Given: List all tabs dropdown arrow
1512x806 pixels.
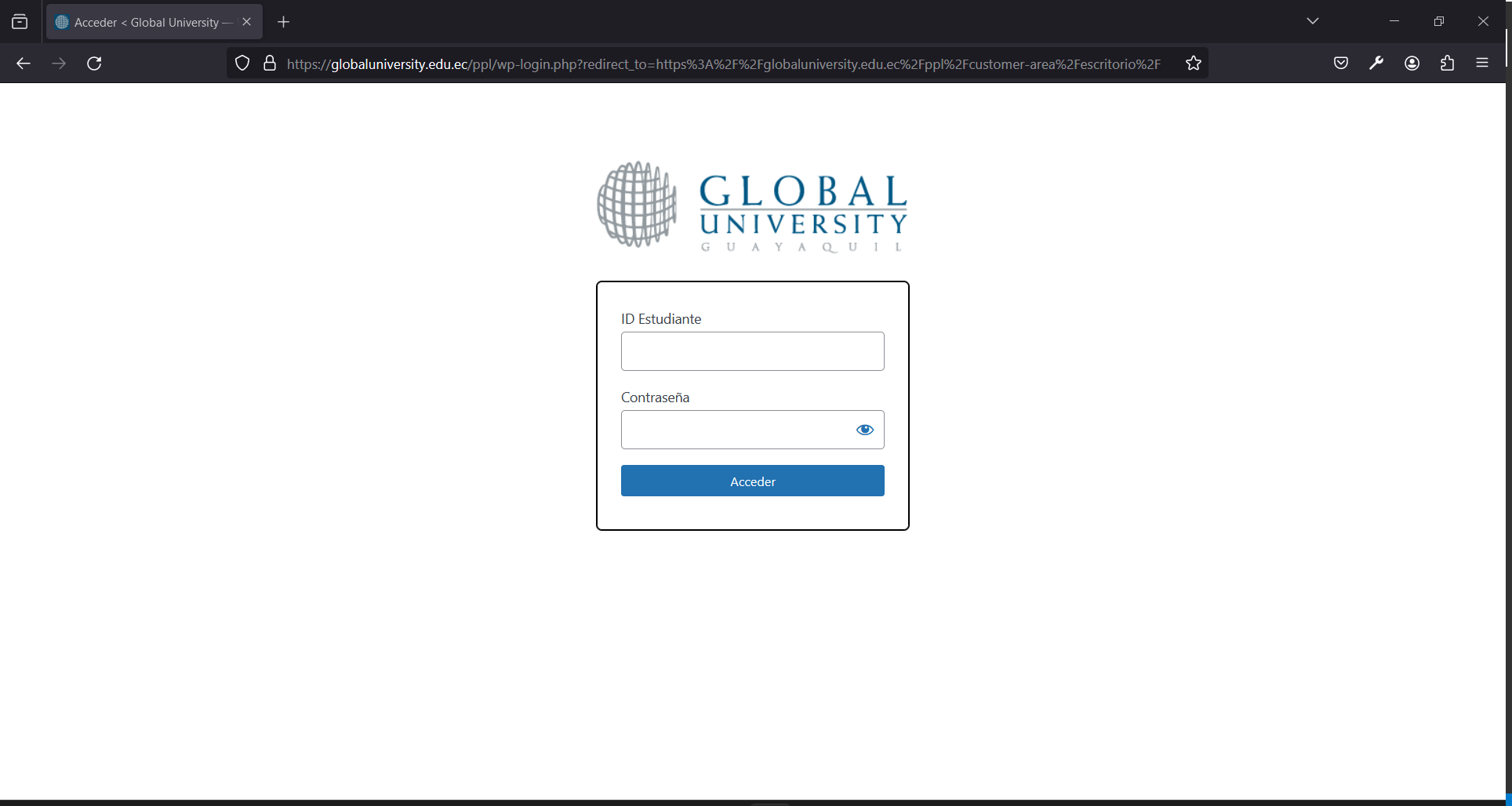Looking at the screenshot, I should [x=1313, y=21].
